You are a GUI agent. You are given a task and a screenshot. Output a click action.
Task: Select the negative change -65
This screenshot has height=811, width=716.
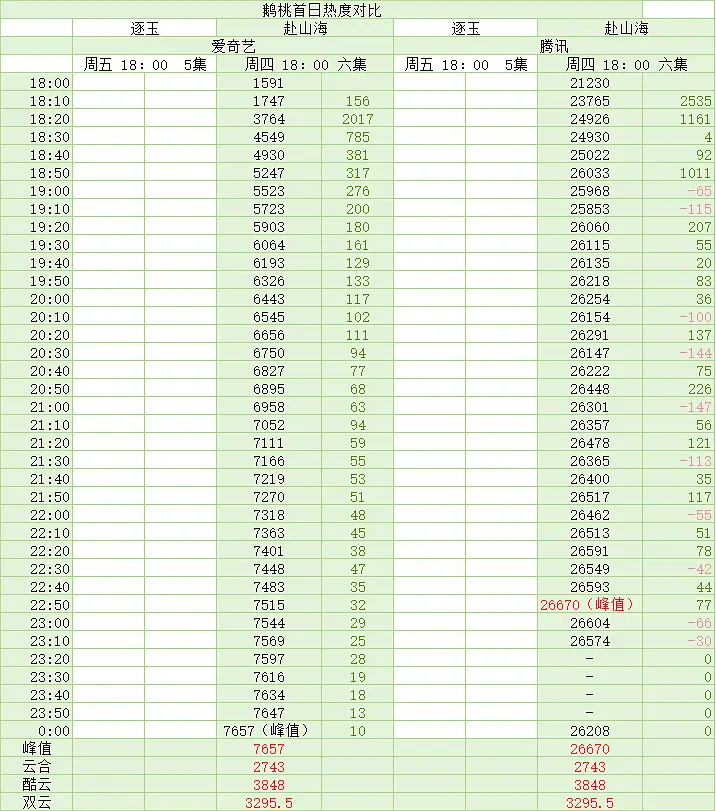(x=699, y=191)
